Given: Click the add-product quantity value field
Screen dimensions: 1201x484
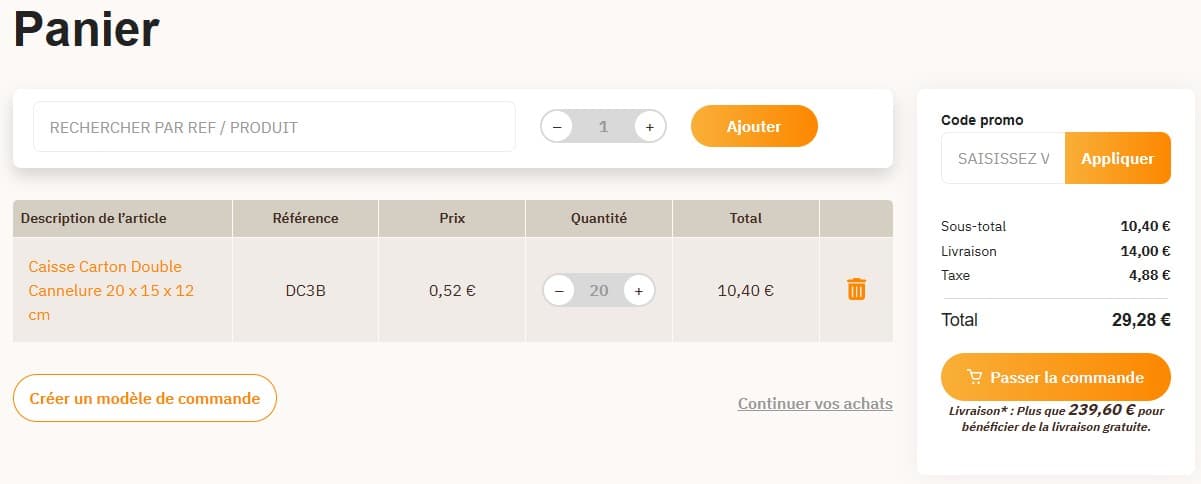Looking at the screenshot, I should point(603,127).
